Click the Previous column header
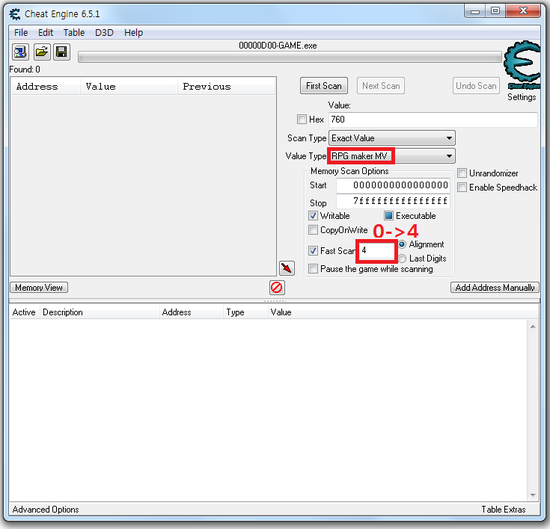 click(x=227, y=87)
